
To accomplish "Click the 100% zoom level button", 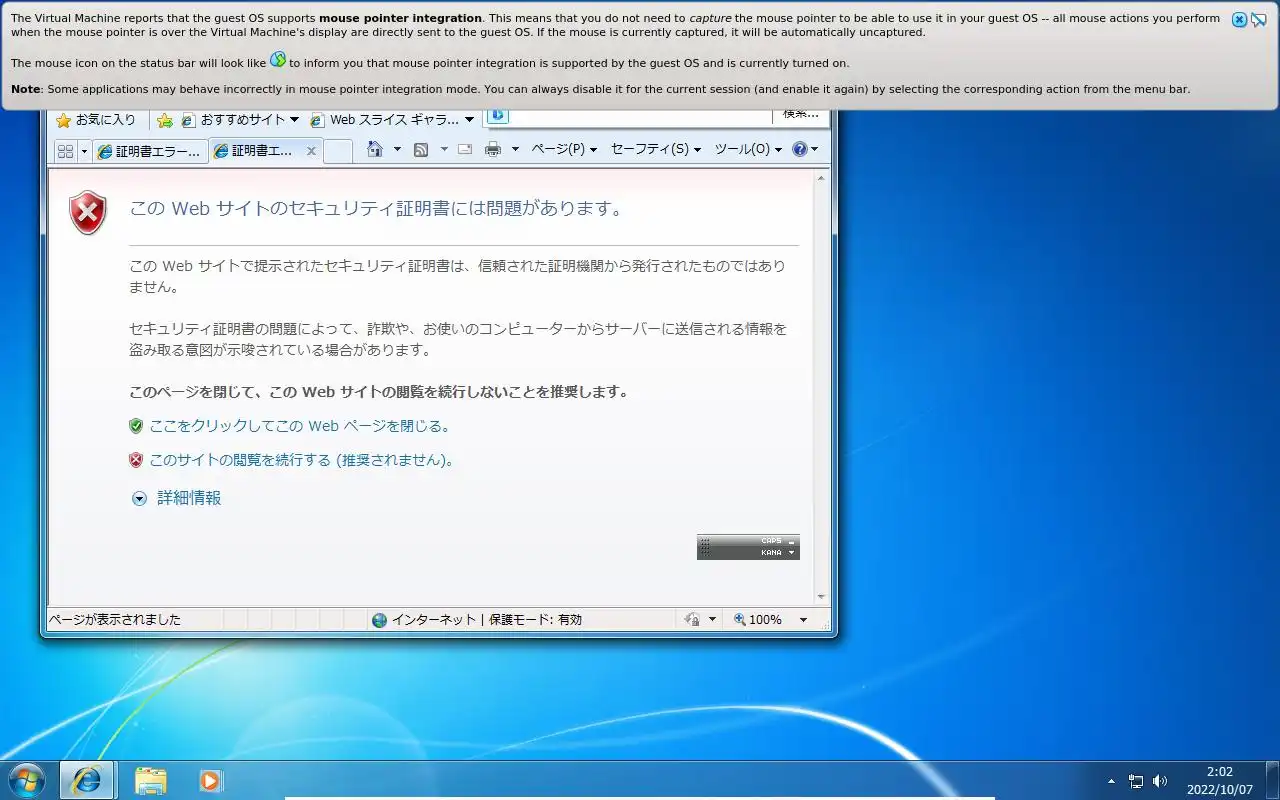I will (x=758, y=620).
